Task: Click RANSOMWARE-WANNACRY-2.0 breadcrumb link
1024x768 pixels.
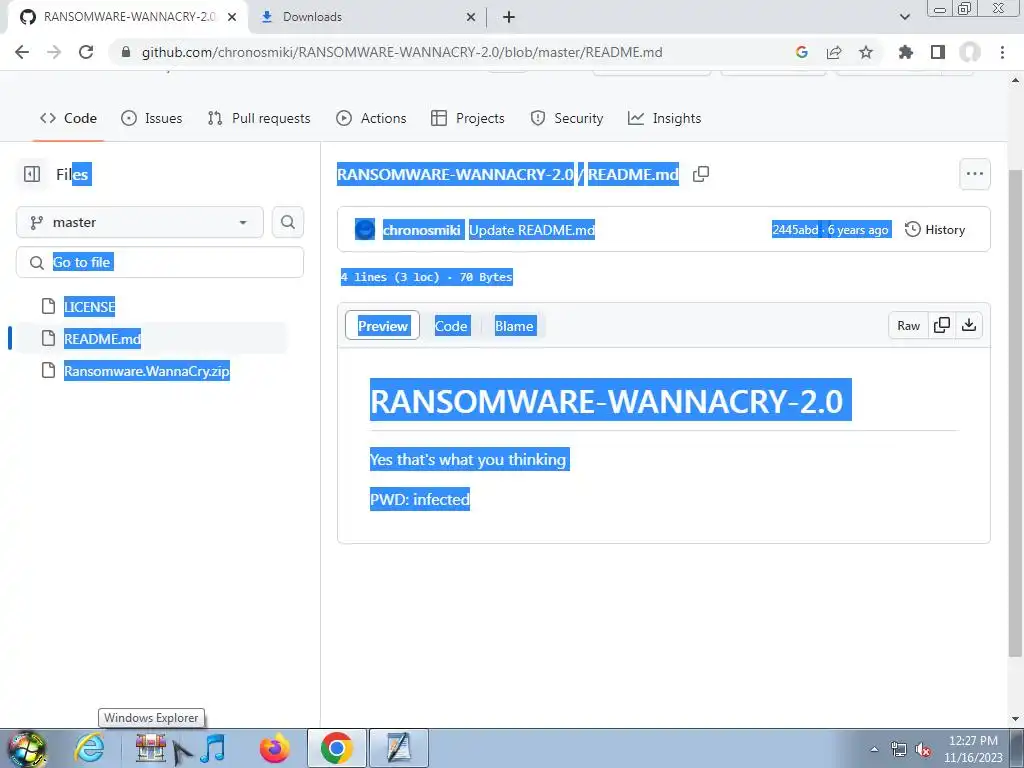Action: (455, 174)
